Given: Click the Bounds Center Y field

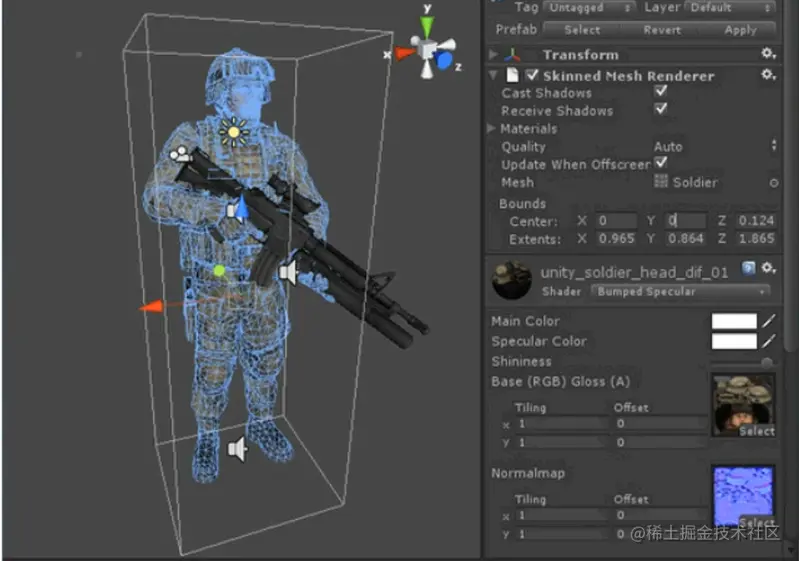Looking at the screenshot, I should coord(685,221).
